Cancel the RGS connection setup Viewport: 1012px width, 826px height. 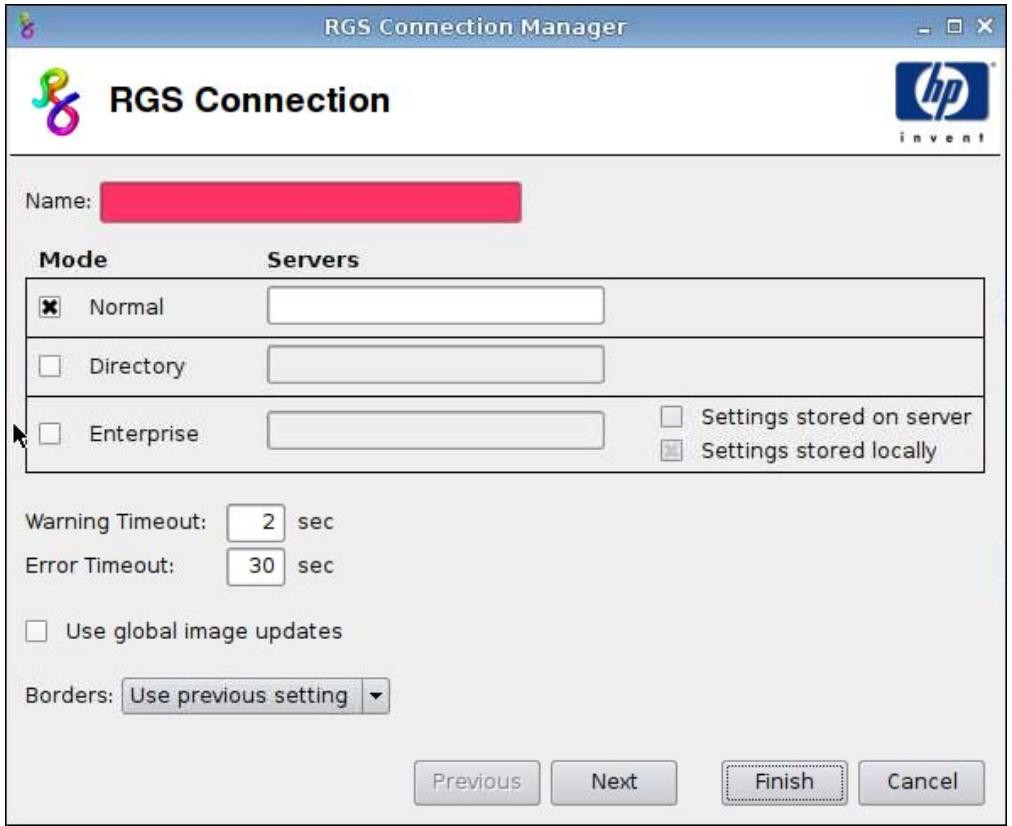click(922, 782)
